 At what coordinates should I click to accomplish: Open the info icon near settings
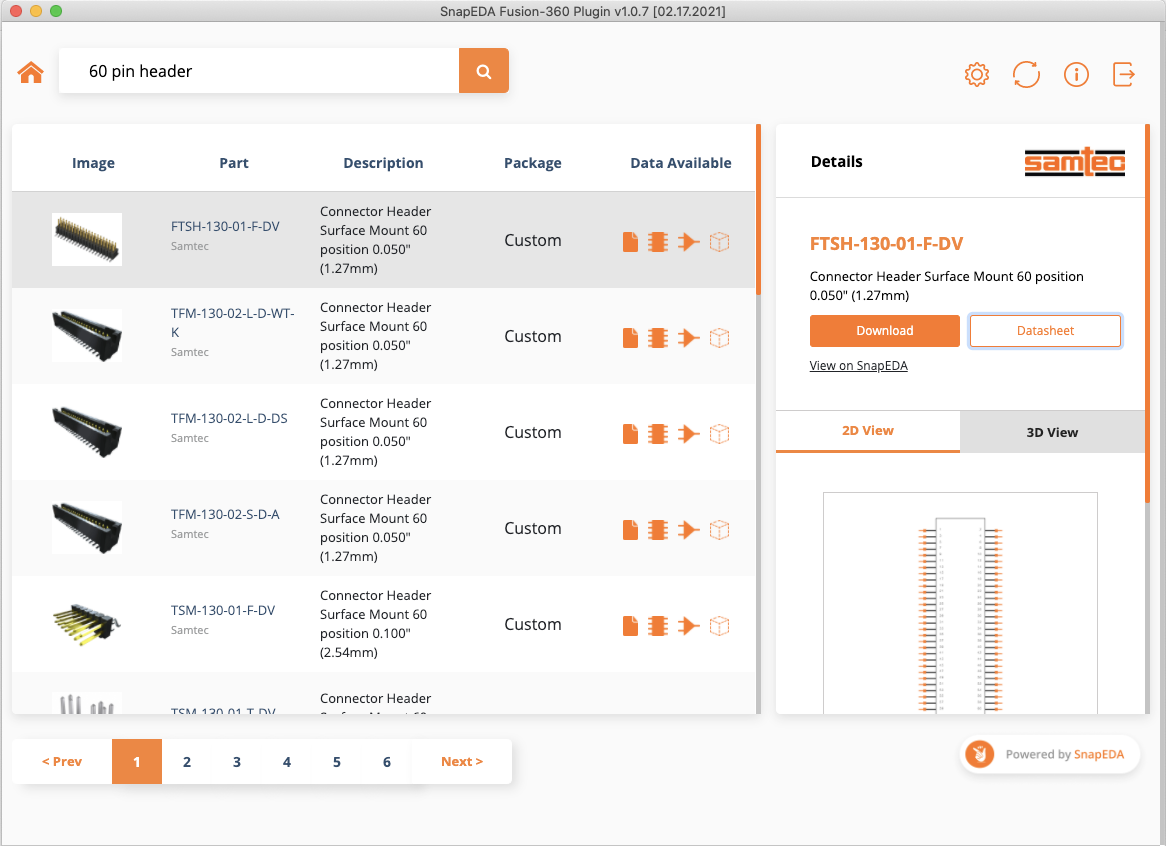(x=1076, y=73)
